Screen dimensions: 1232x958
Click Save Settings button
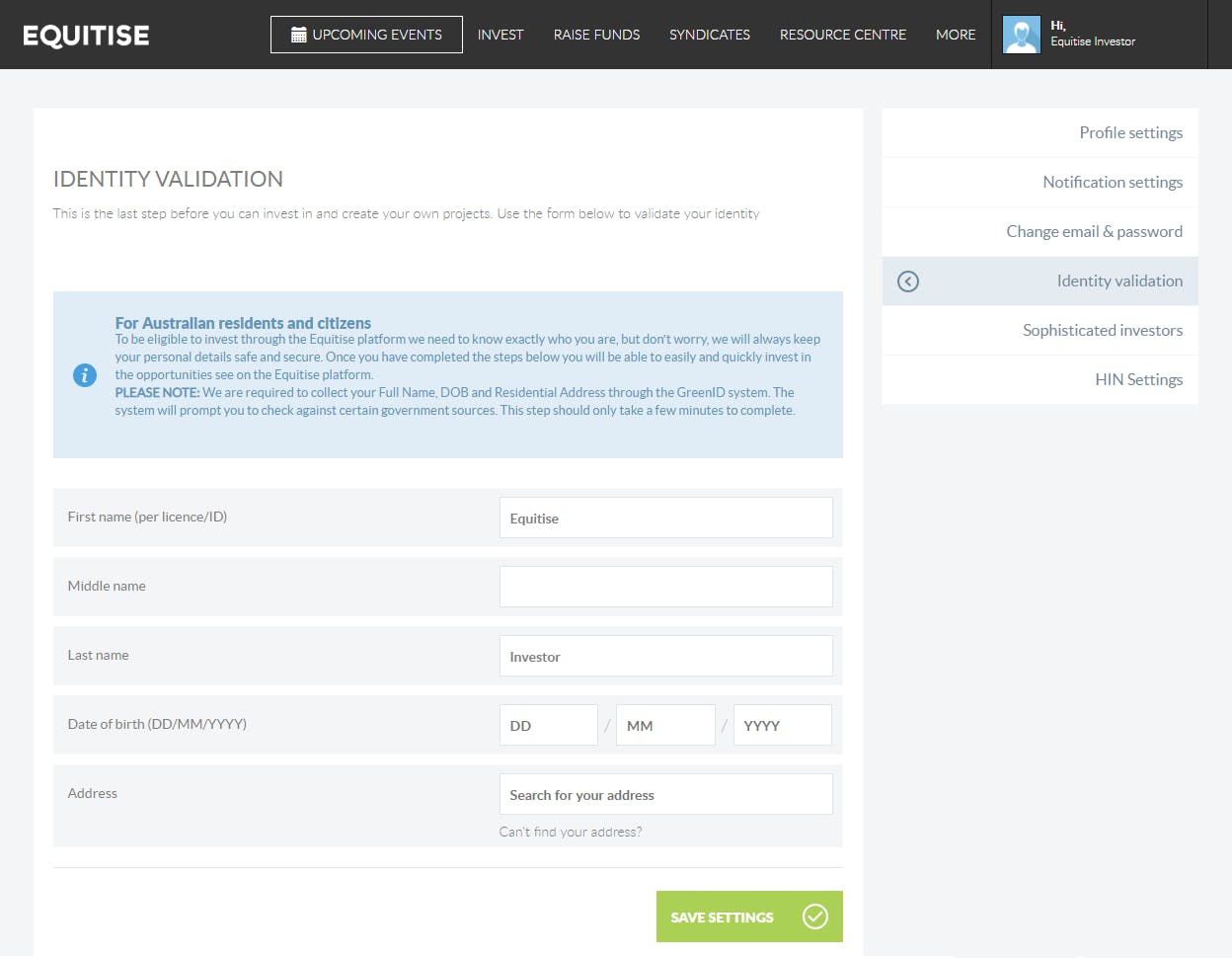pos(749,917)
